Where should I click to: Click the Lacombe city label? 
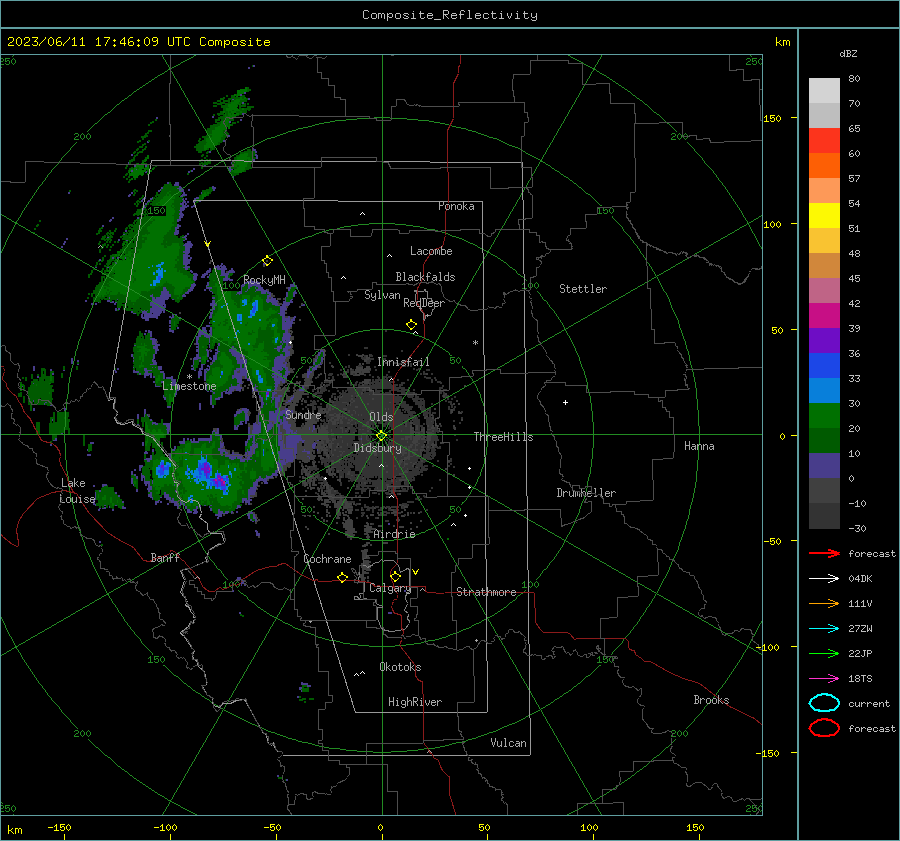tap(431, 251)
